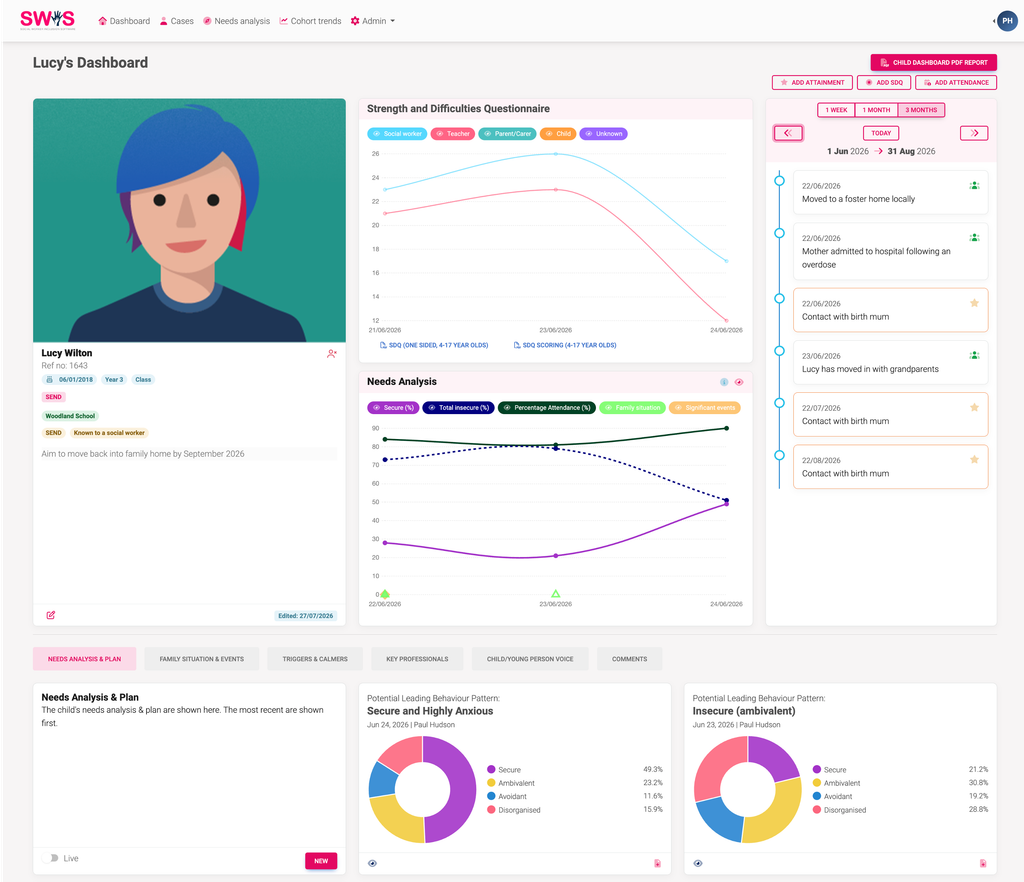This screenshot has width=1024, height=882.
Task: Click the Secure purple swatch in left donut legend
Action: point(491,769)
